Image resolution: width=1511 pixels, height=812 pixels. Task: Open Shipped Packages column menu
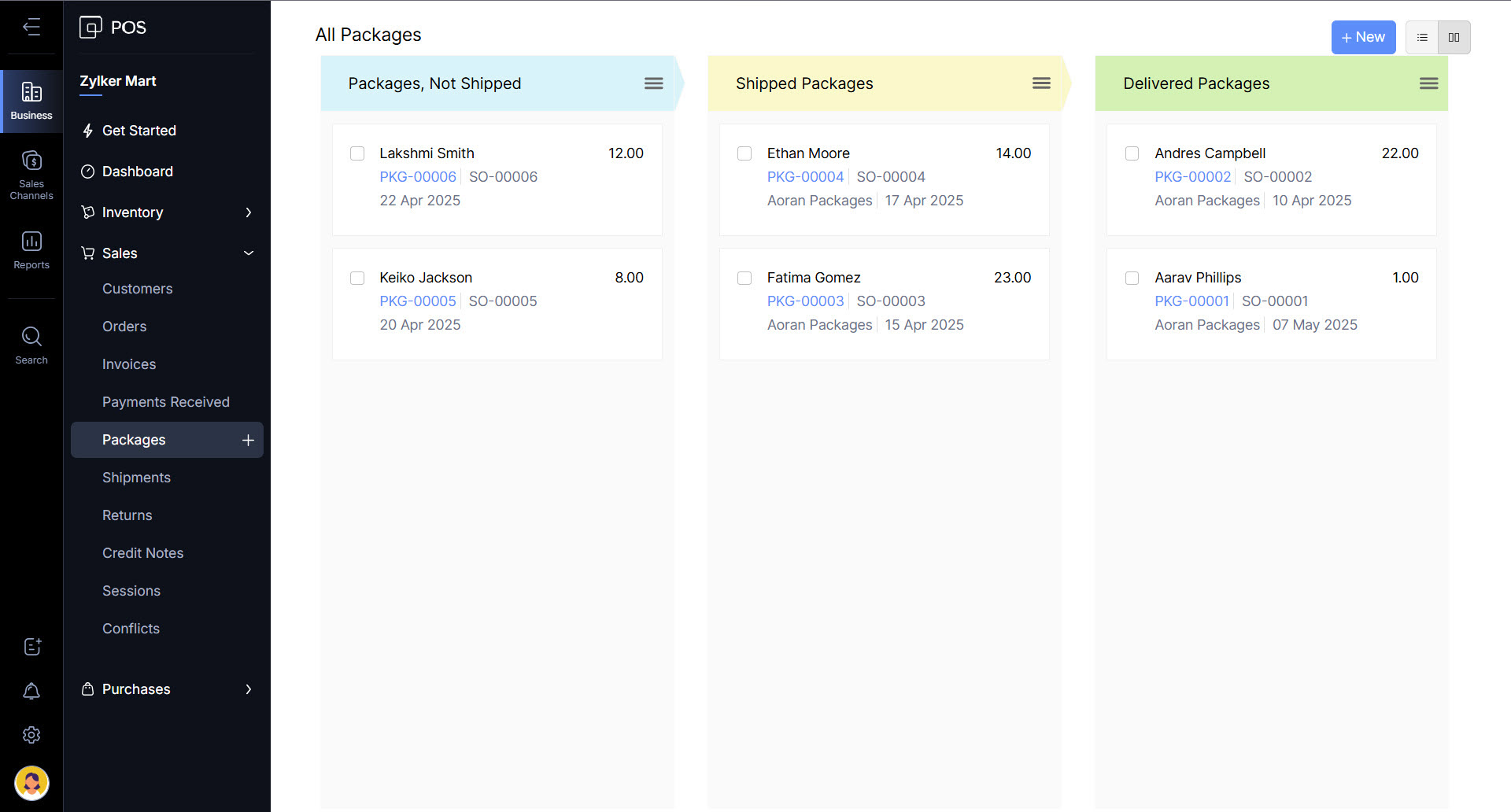point(1041,83)
